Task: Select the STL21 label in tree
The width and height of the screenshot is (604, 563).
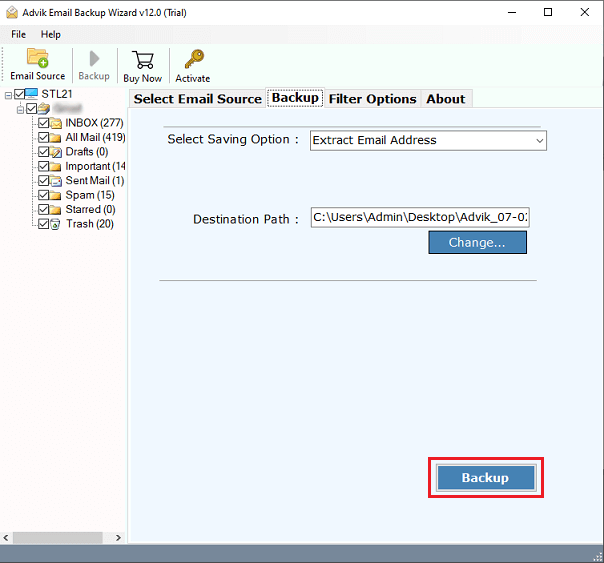Action: pos(57,94)
